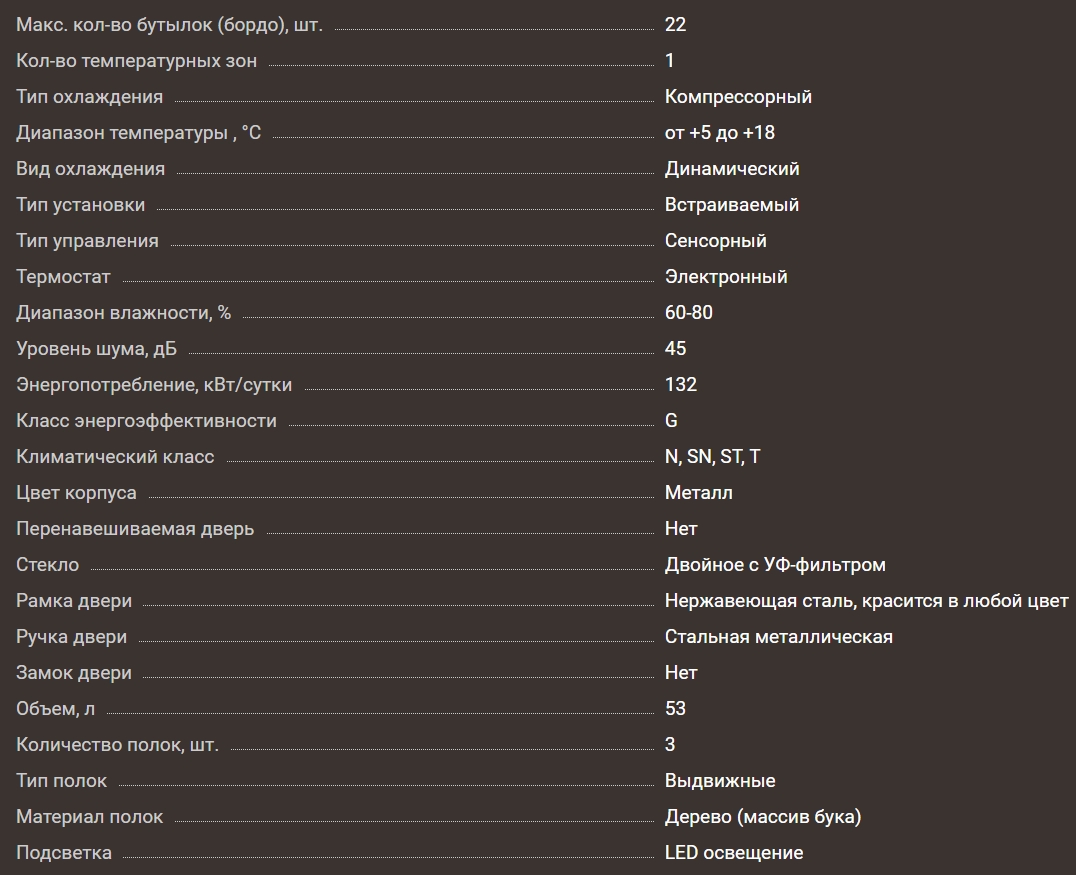Screen dimensions: 1076x875
Task: Click the 'Дерево (массив бука)' shelf material value
Action: 762,817
